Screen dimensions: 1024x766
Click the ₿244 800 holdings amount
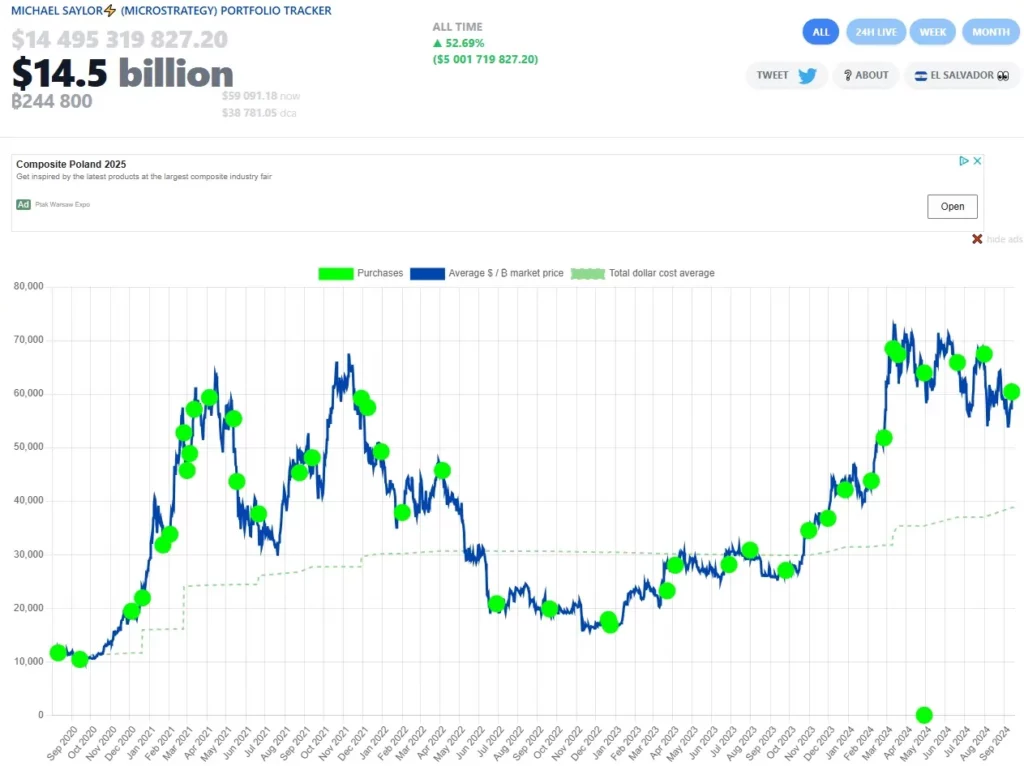point(52,101)
